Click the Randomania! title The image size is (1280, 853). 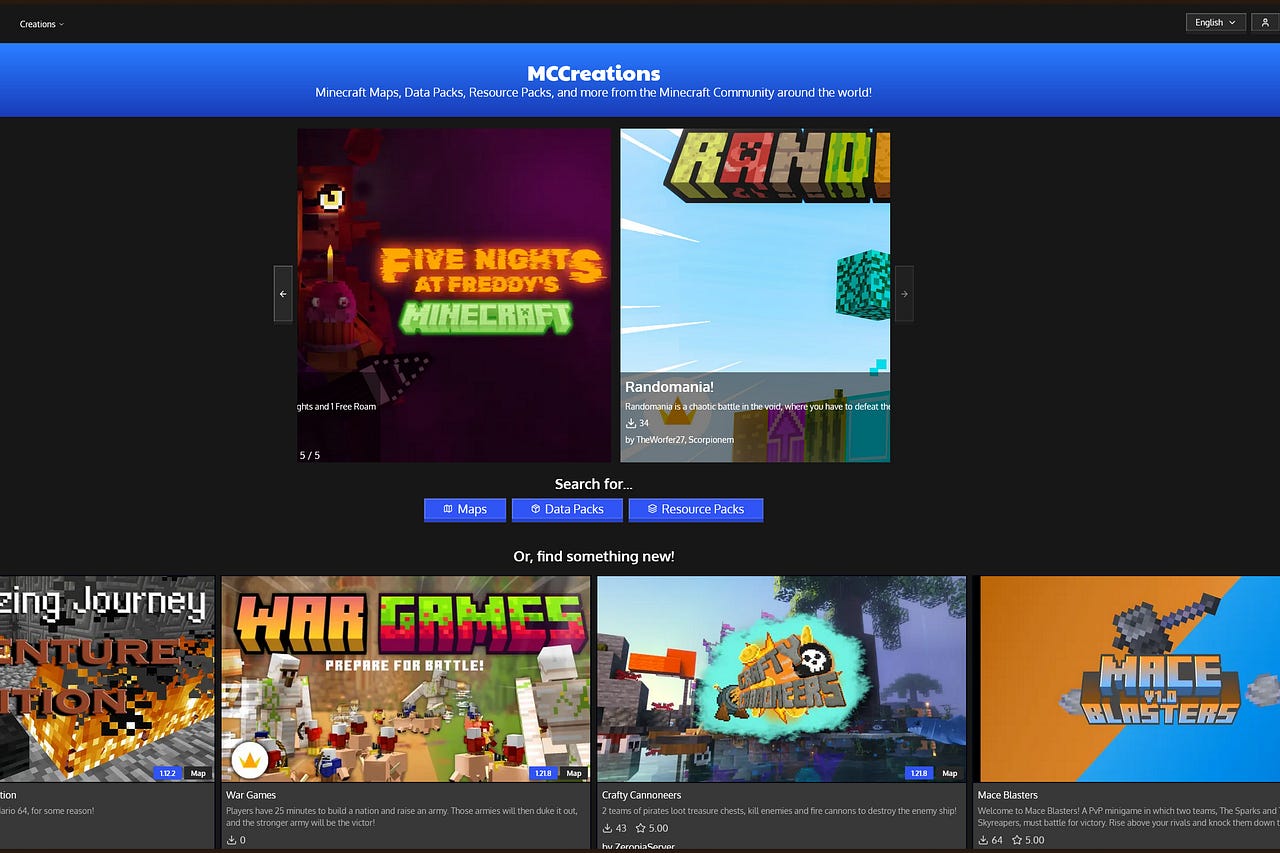click(x=669, y=387)
